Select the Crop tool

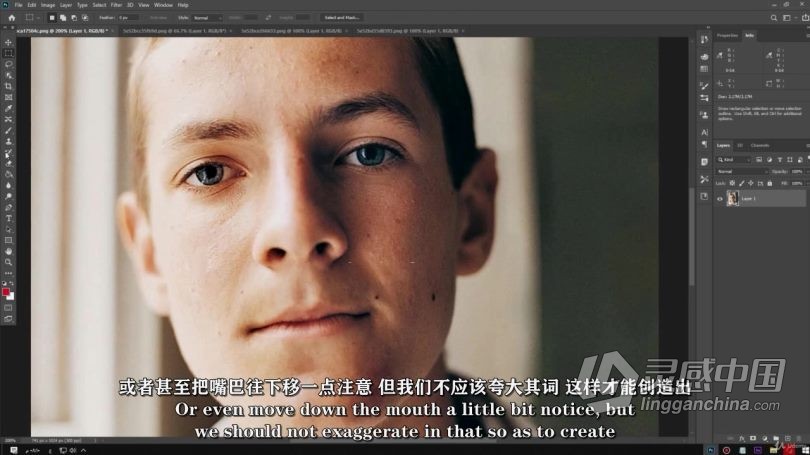pyautogui.click(x=8, y=86)
